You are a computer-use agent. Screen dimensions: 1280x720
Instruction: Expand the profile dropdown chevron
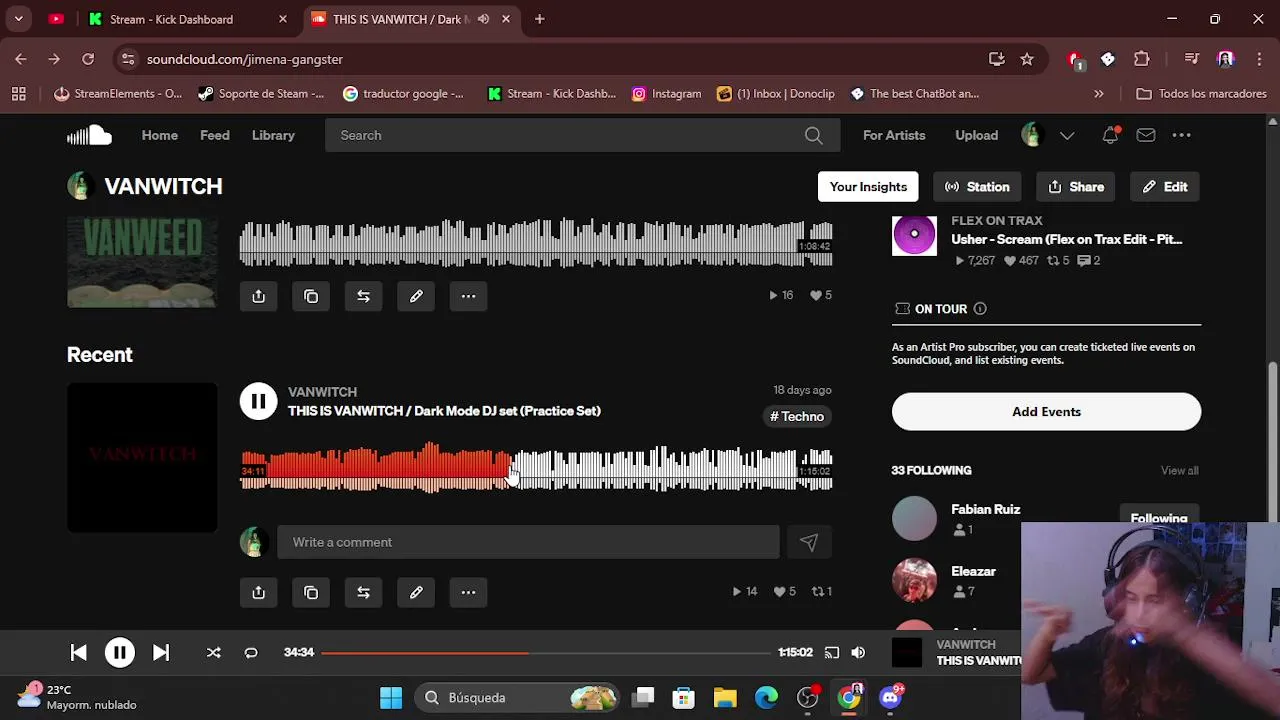click(x=1067, y=135)
